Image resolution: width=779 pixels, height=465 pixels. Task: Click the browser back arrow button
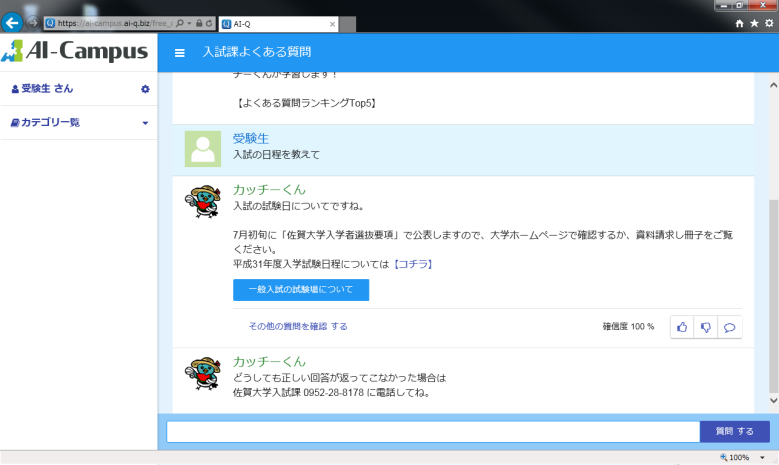point(12,23)
